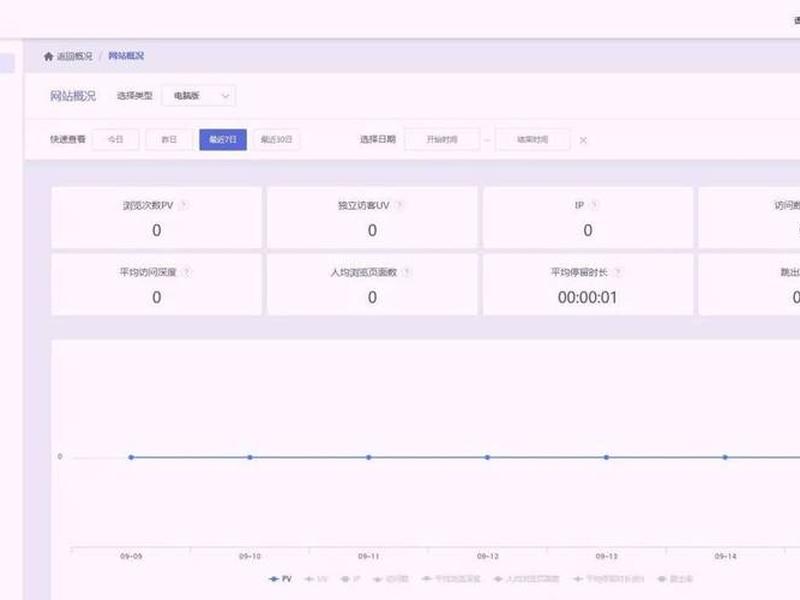Click the 09-12 axis date label
This screenshot has width=800, height=600.
point(487,556)
